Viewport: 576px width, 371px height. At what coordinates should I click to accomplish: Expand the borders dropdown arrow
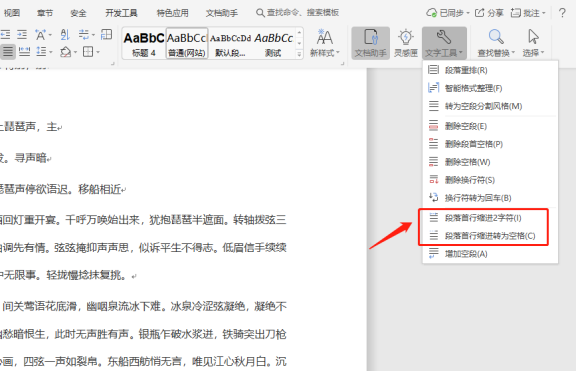click(98, 53)
